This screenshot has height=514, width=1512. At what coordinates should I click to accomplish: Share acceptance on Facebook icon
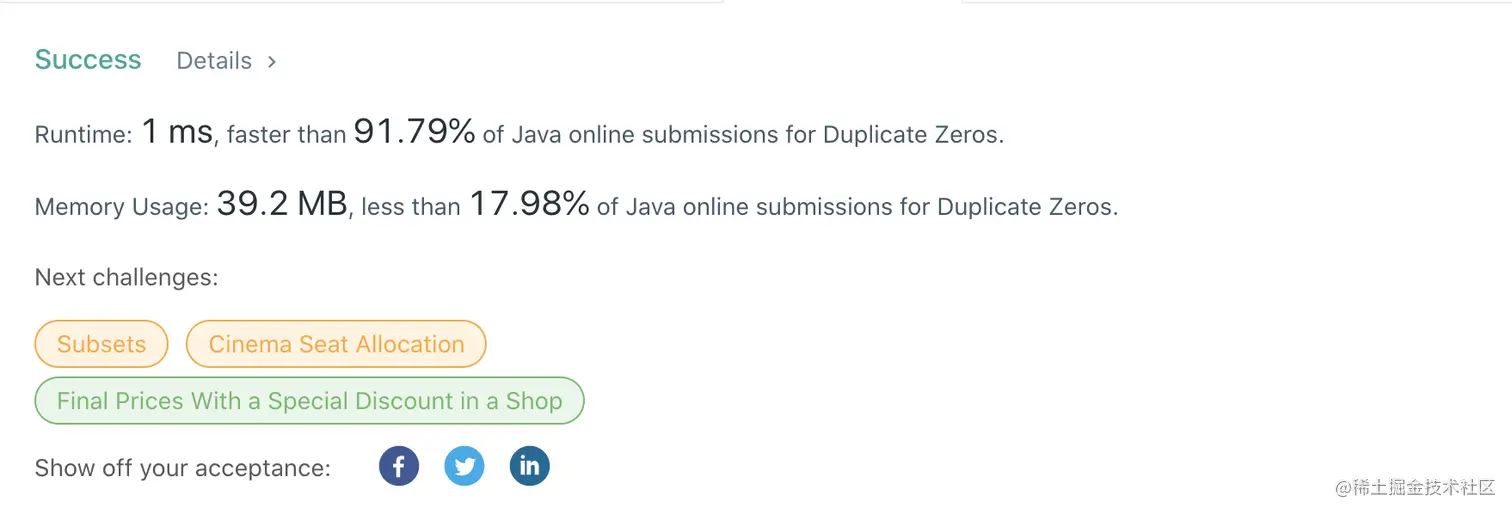(x=398, y=466)
